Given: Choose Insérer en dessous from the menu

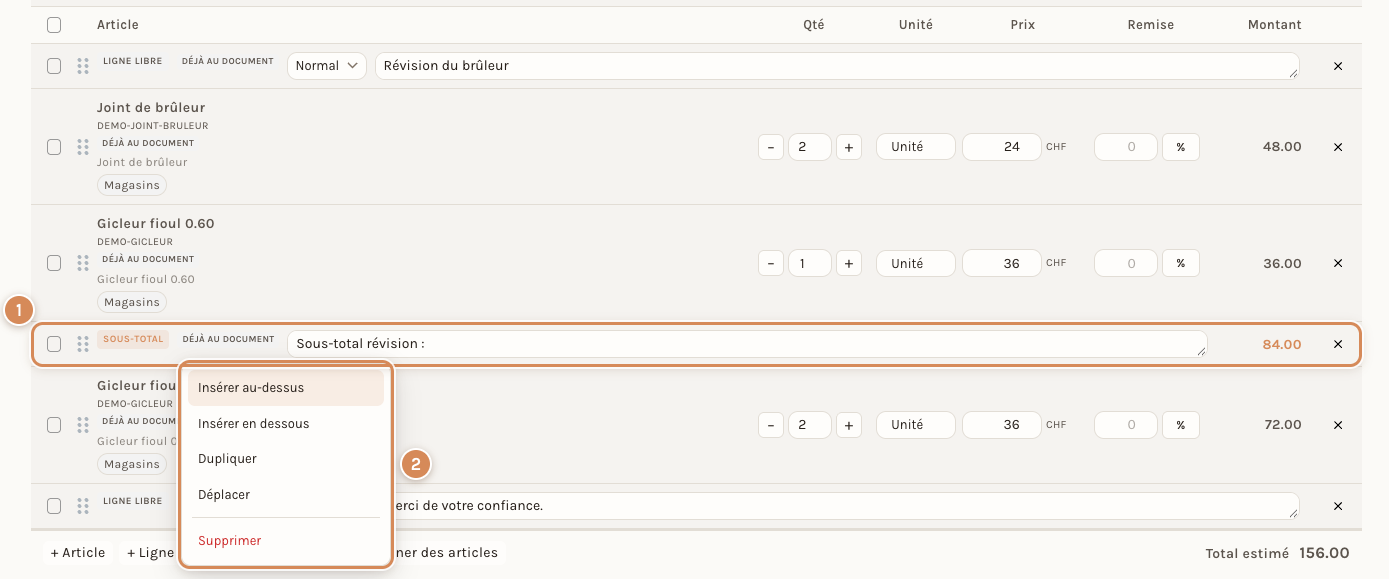Looking at the screenshot, I should click(286, 424).
